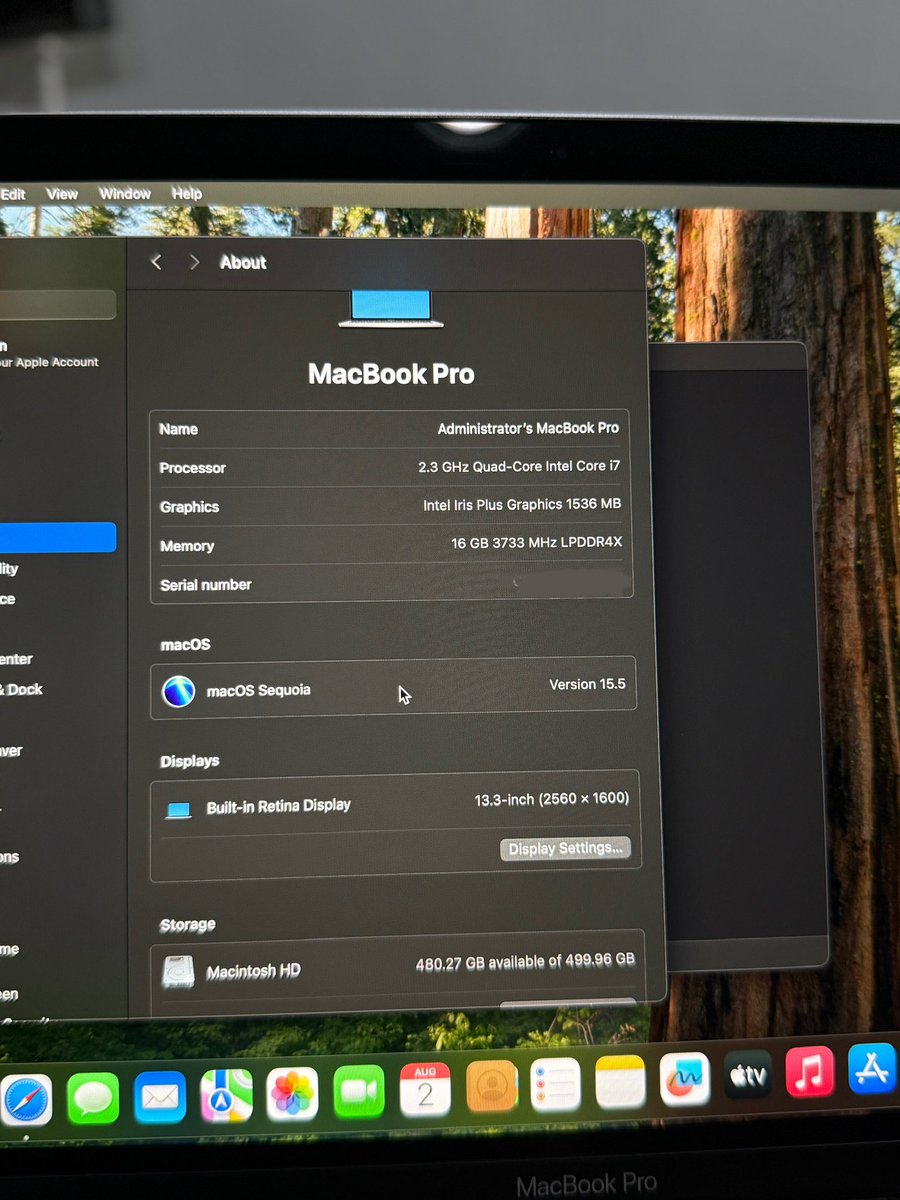Open the Contacts app in Dock
Screen dimensions: 900x1200
click(491, 1085)
